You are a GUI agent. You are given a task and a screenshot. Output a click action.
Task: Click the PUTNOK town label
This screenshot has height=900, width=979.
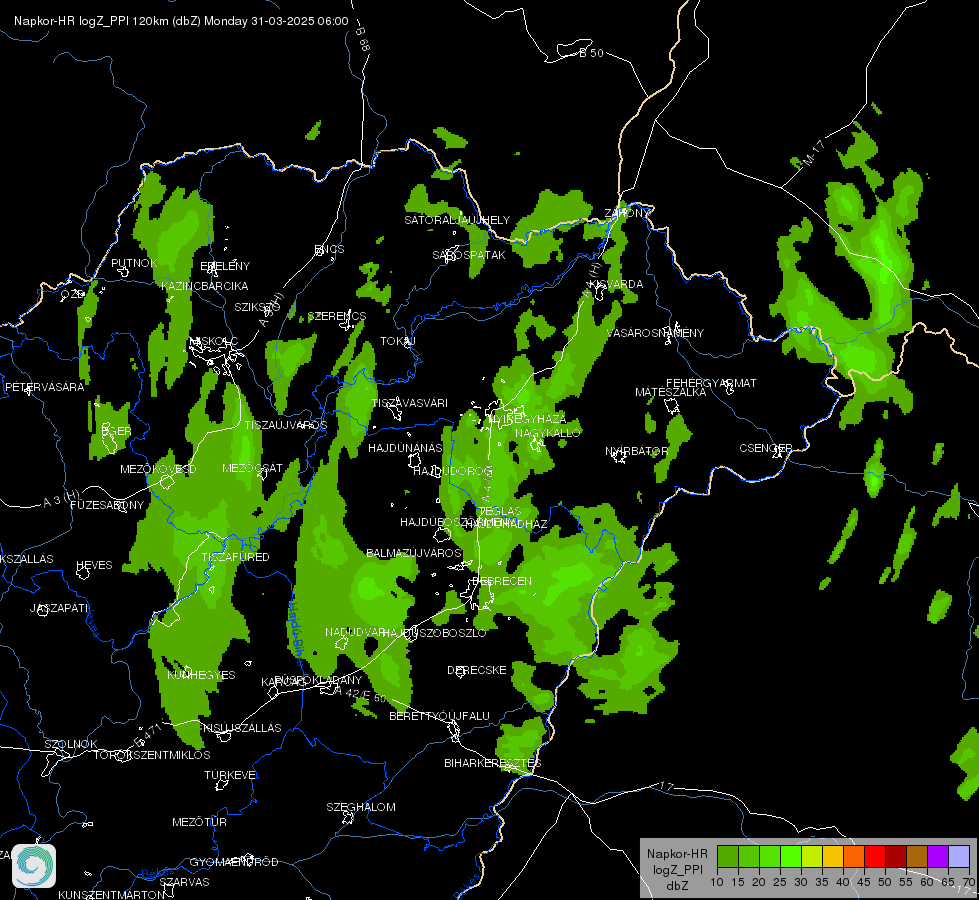tap(134, 263)
